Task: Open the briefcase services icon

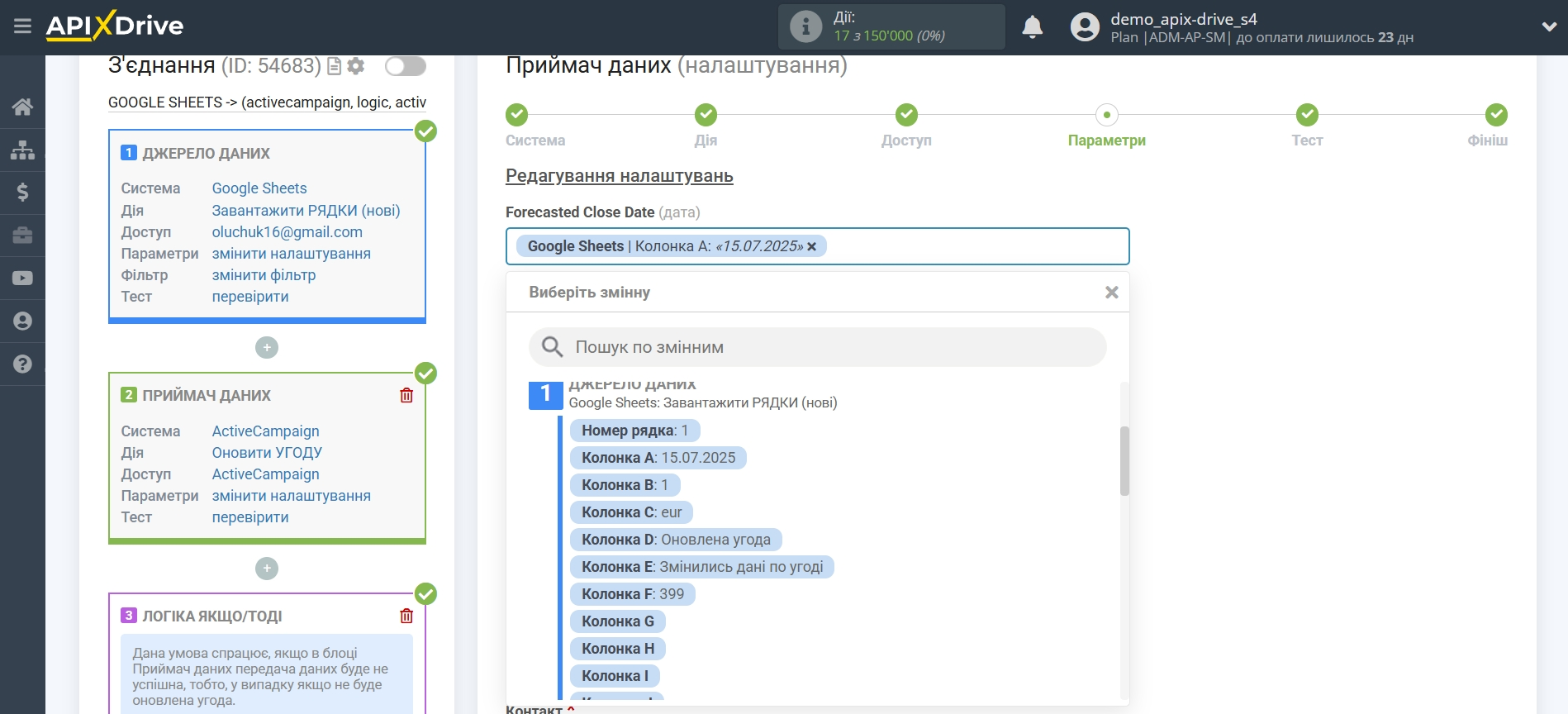Action: click(x=22, y=236)
